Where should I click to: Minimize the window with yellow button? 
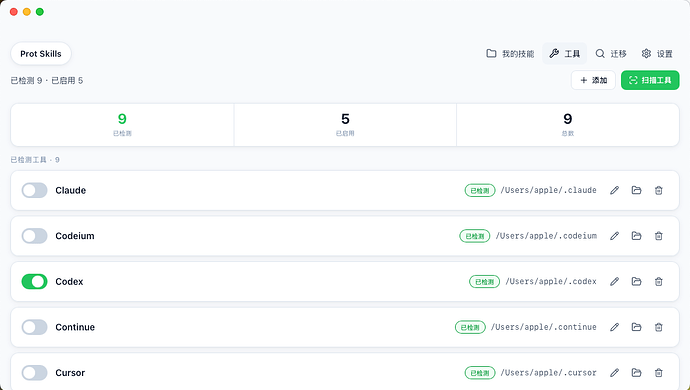click(x=27, y=12)
